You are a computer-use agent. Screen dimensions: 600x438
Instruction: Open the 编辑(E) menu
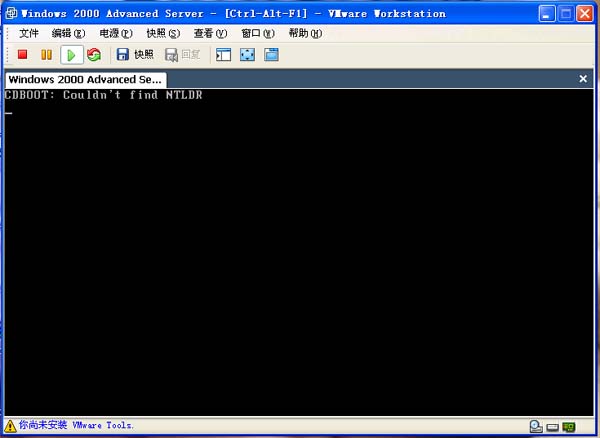(x=68, y=34)
